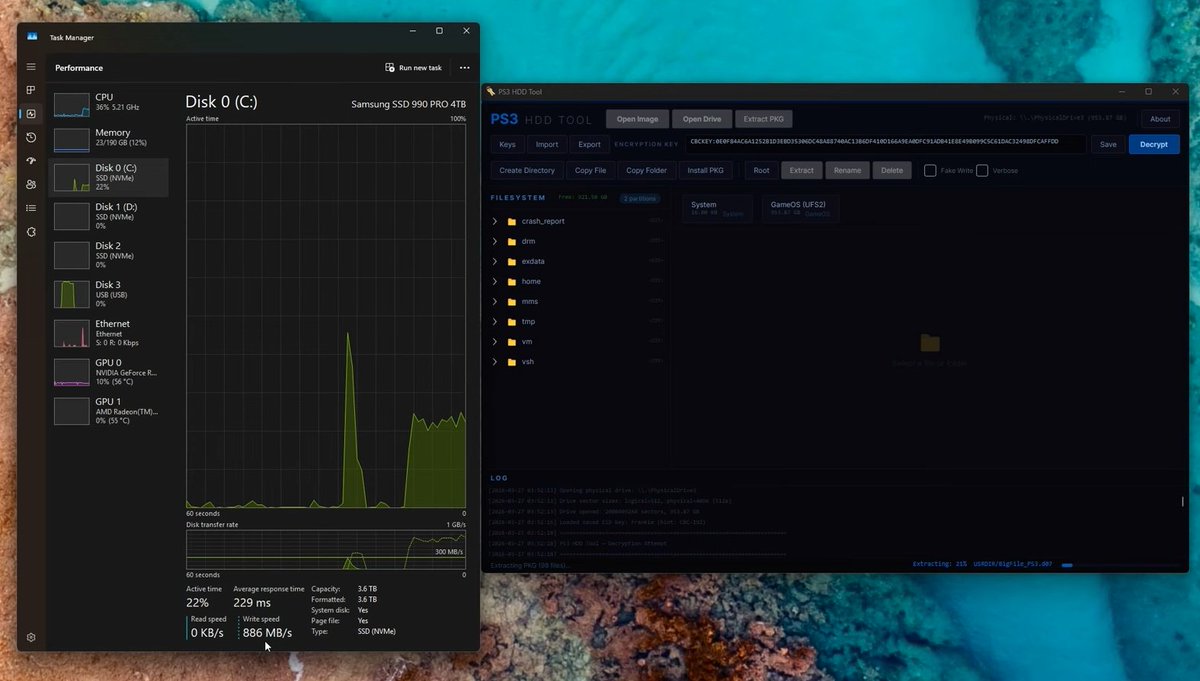Select CPU performance graph entry
The height and width of the screenshot is (681, 1200).
(x=109, y=103)
